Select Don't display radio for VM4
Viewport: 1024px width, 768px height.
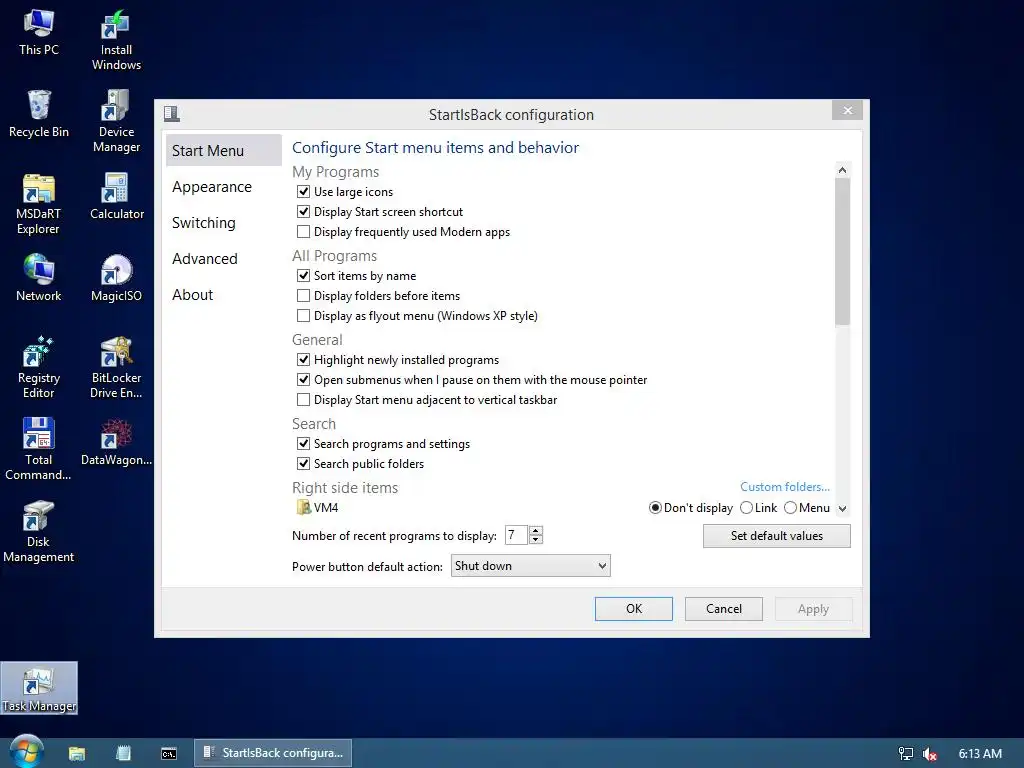(655, 507)
